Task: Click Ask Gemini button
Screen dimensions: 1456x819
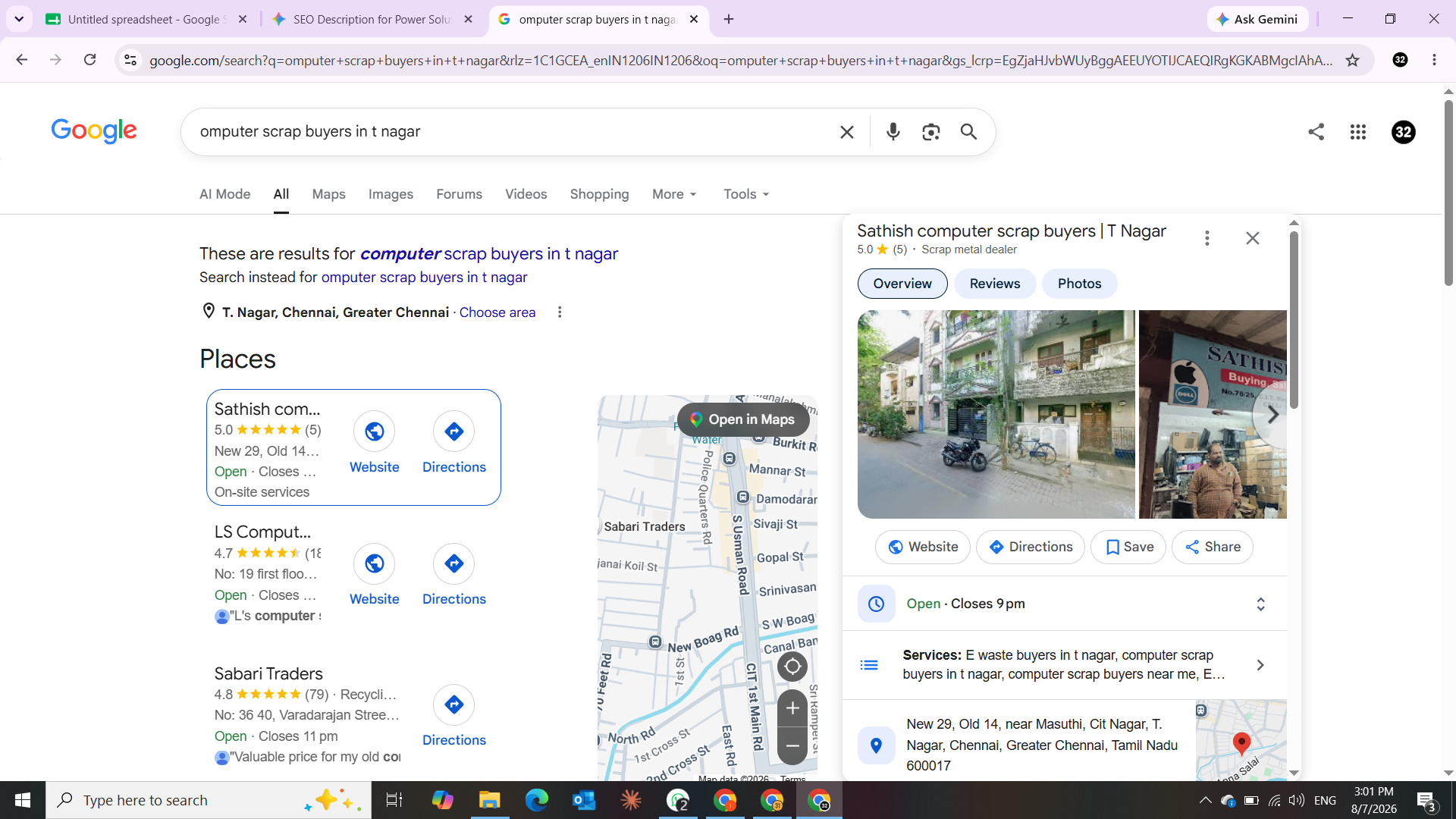Action: (1257, 19)
